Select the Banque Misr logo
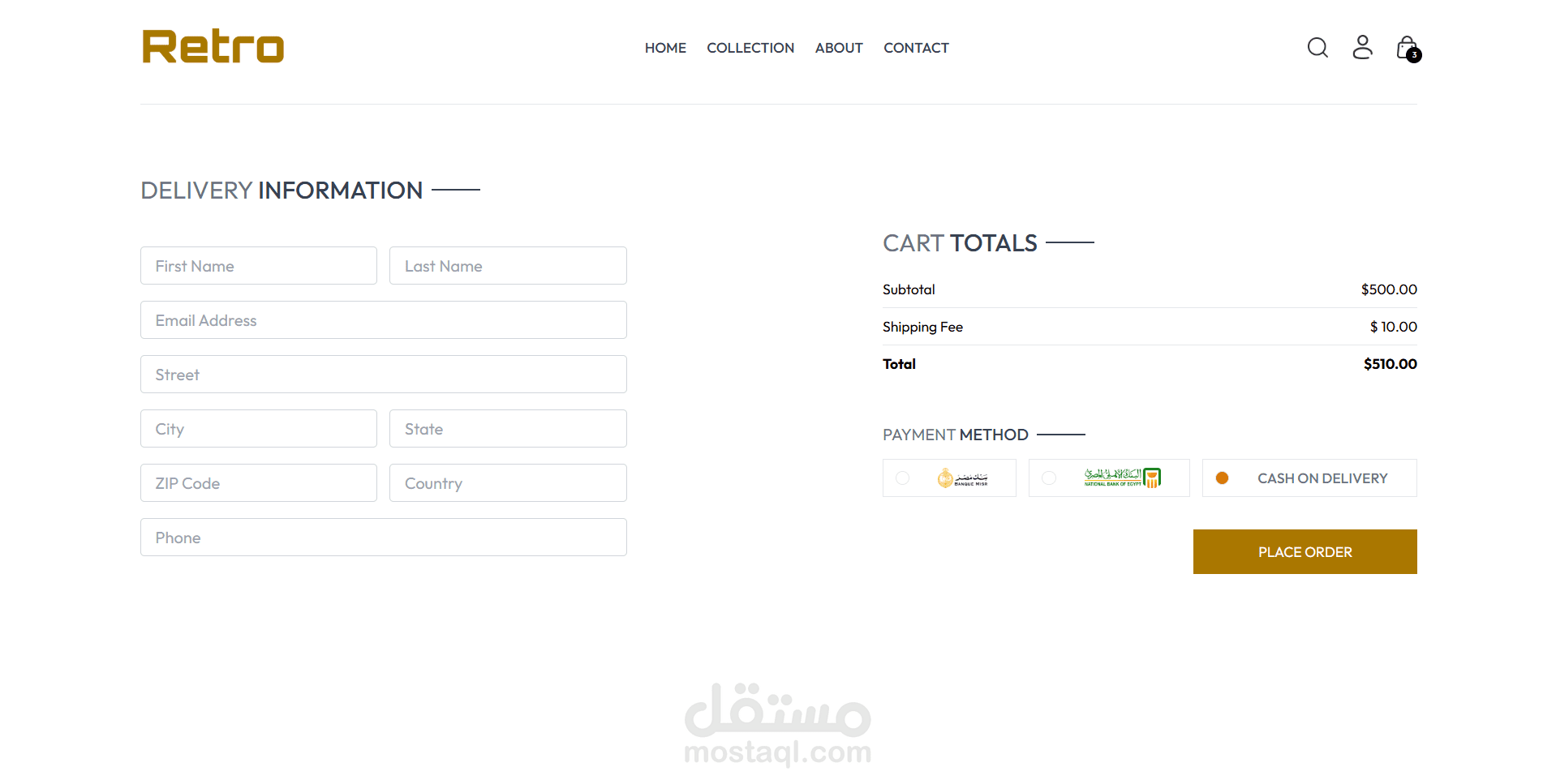The image size is (1556, 784). click(x=963, y=478)
